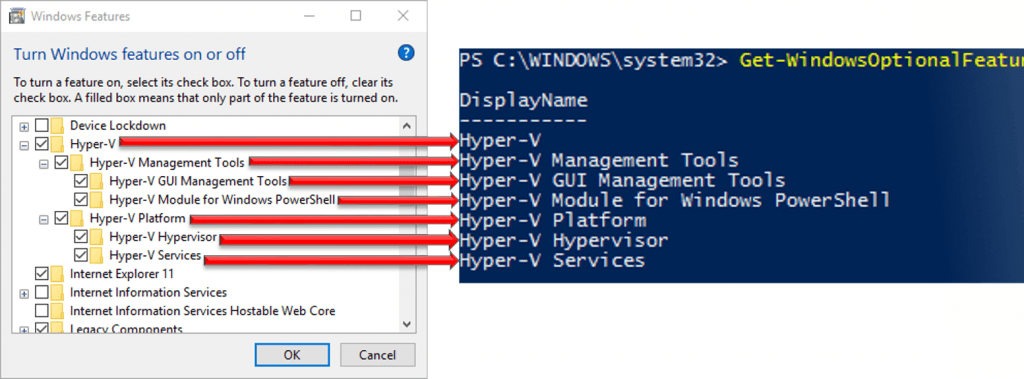Uncheck the Hyper-V Services checkbox
The height and width of the screenshot is (379, 1024).
[x=81, y=255]
